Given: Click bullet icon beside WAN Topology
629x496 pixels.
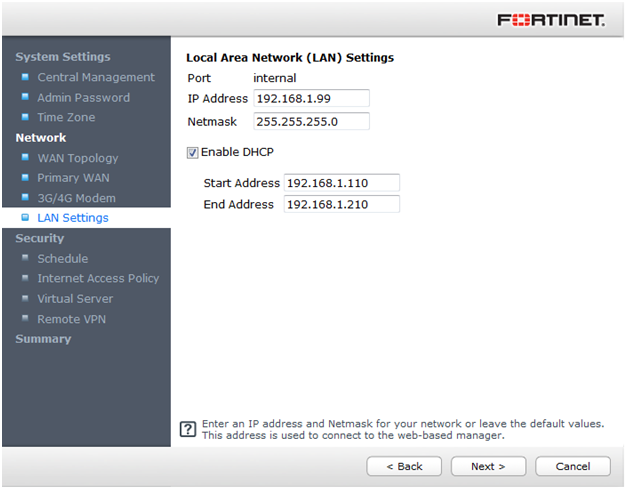Looking at the screenshot, I should (25, 157).
